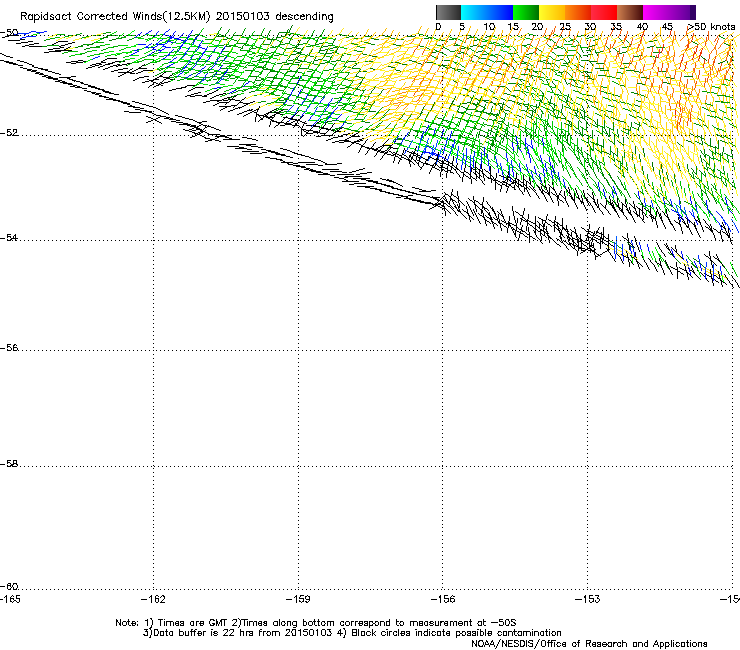Click the orange 25-30 knots color band
The width and height of the screenshot is (740, 650).
[578, 12]
